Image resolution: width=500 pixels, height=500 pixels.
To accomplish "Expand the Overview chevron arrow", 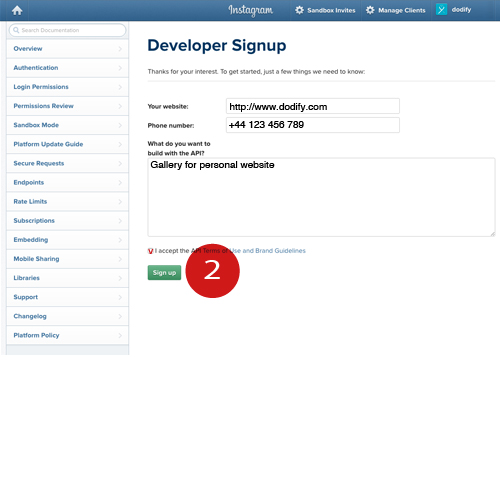I will pos(120,49).
